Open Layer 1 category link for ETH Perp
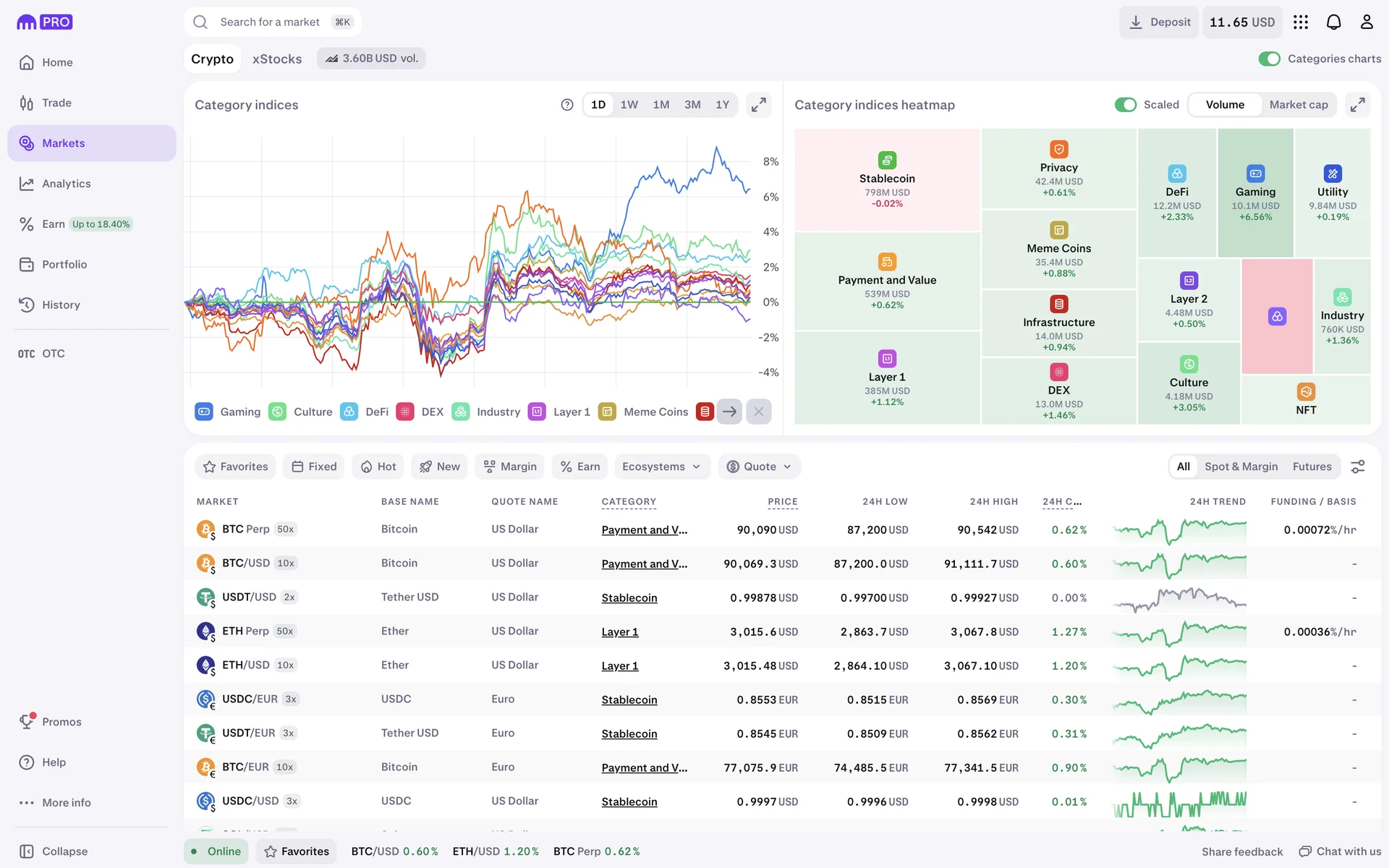The height and width of the screenshot is (868, 1389). click(619, 631)
